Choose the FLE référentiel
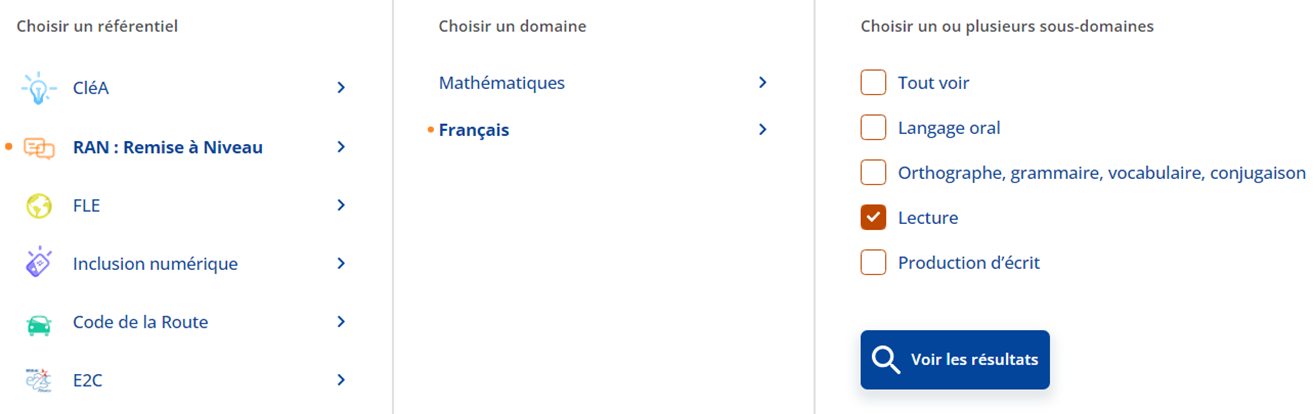 [87, 206]
